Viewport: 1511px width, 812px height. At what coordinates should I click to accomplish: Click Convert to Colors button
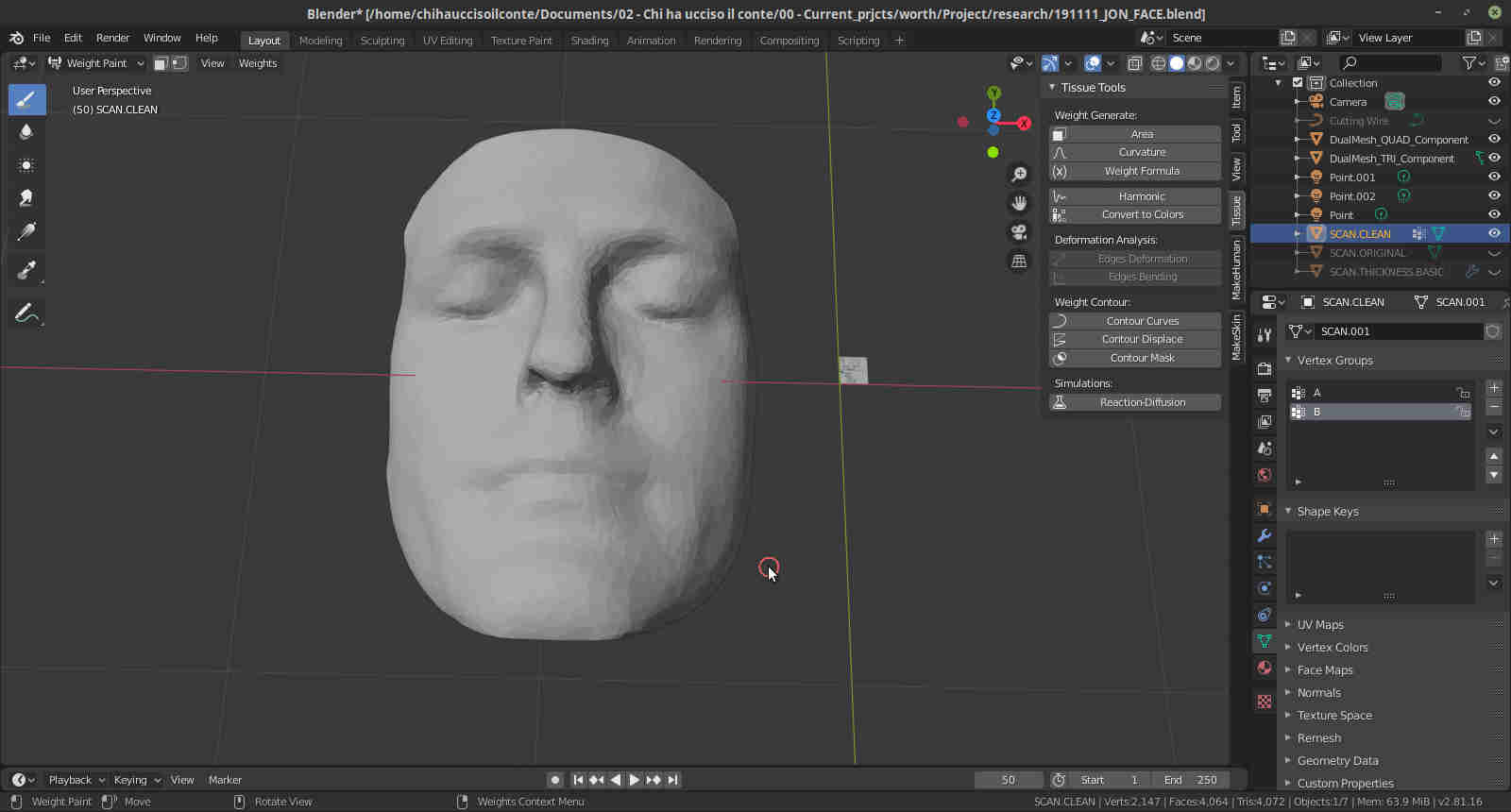click(1134, 214)
